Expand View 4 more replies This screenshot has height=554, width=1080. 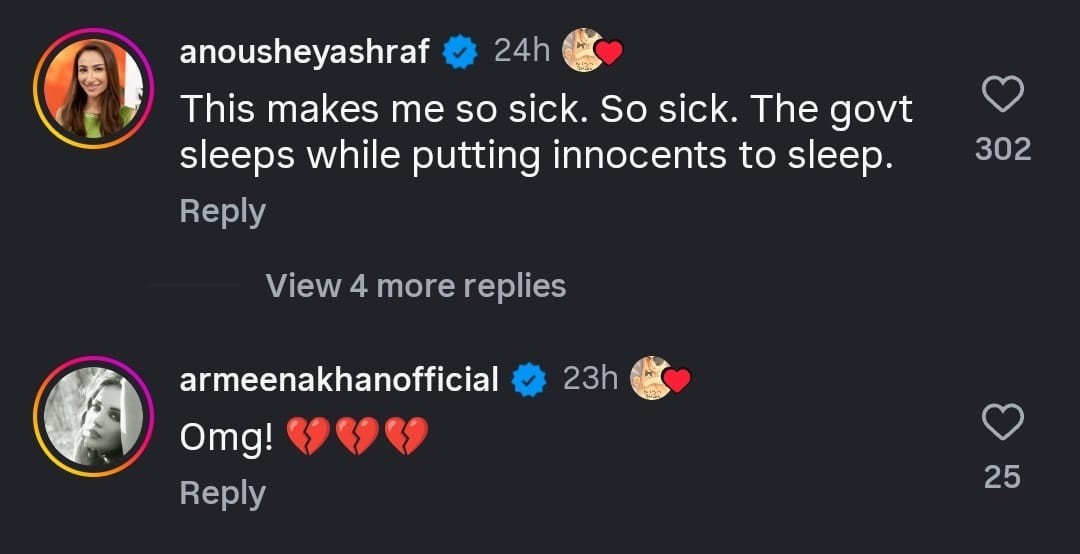(x=415, y=286)
